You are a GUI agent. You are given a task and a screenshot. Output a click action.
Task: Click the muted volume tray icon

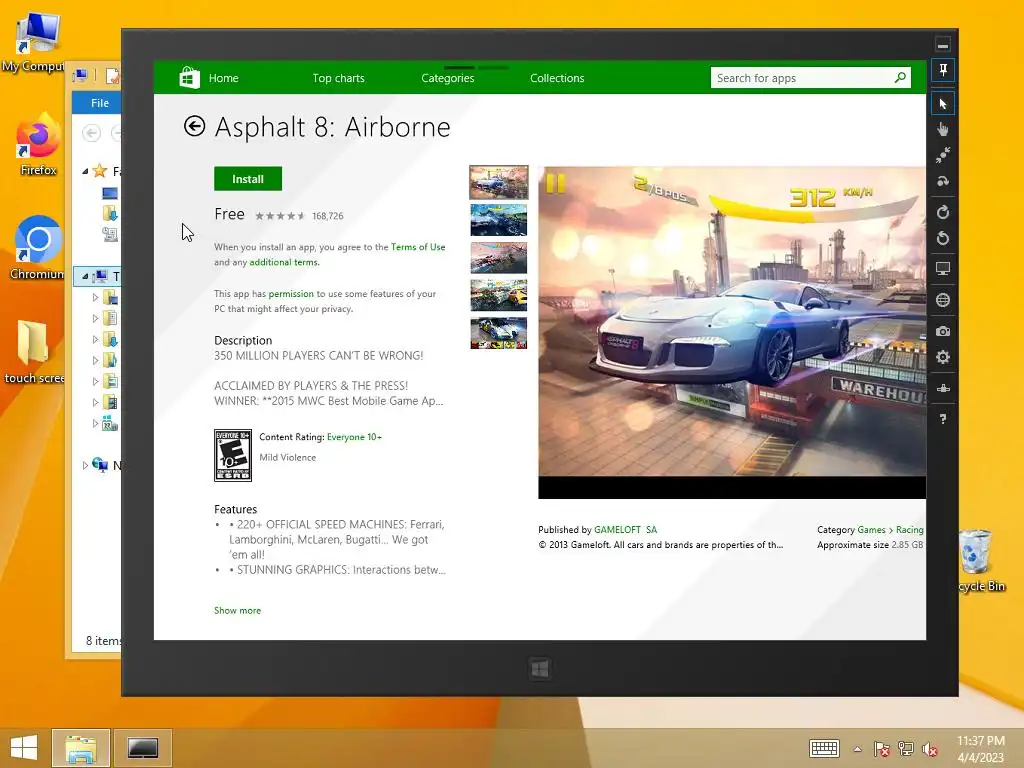tap(930, 749)
